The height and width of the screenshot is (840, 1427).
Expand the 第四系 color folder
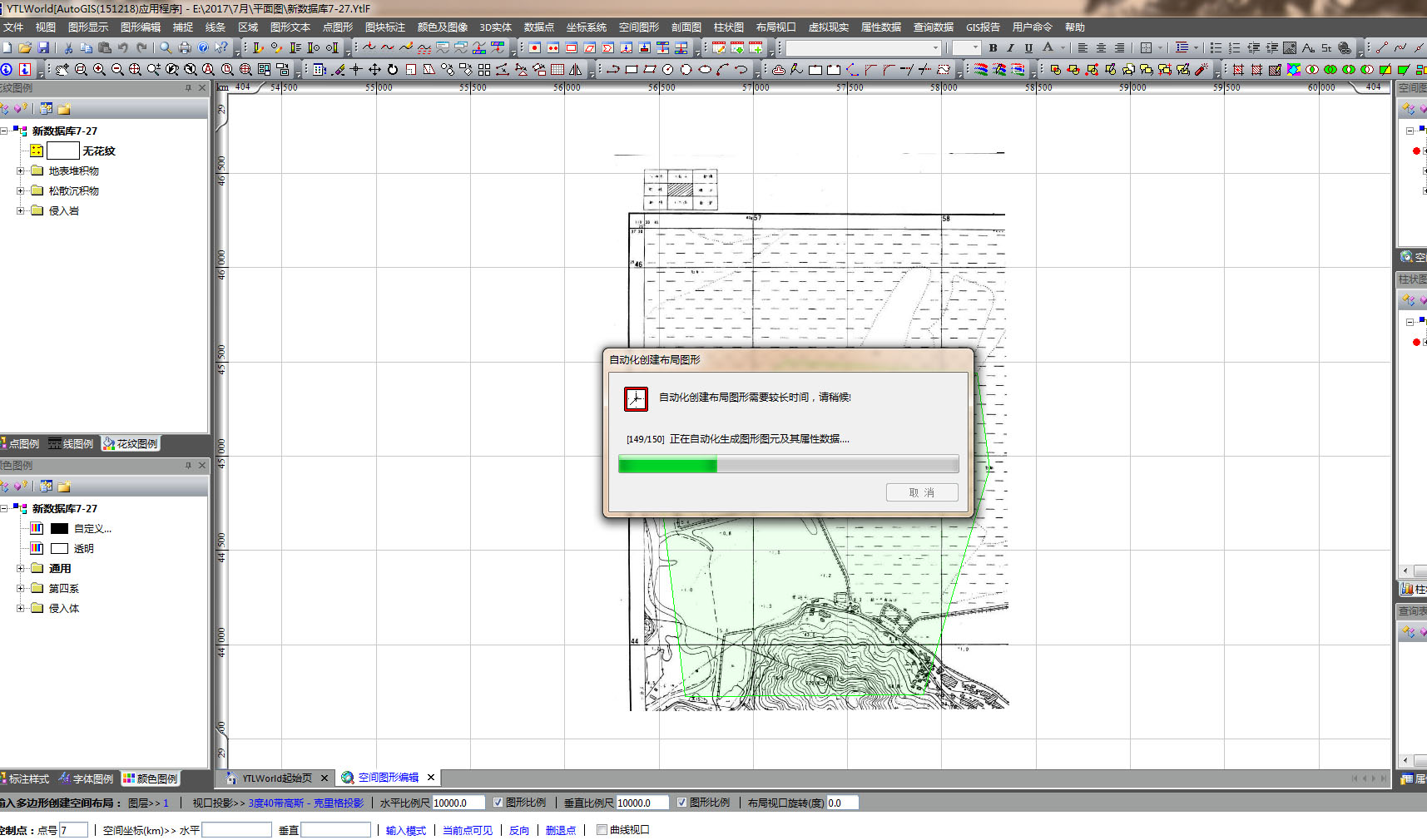click(21, 588)
